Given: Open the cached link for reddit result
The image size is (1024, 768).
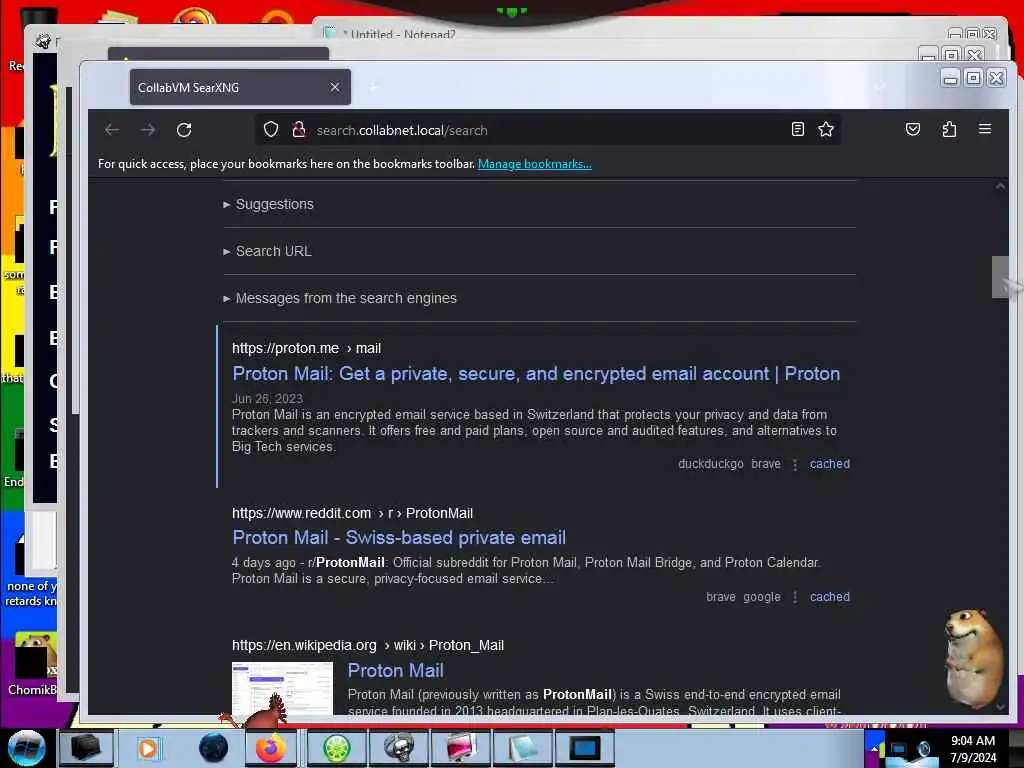Looking at the screenshot, I should point(829,597).
